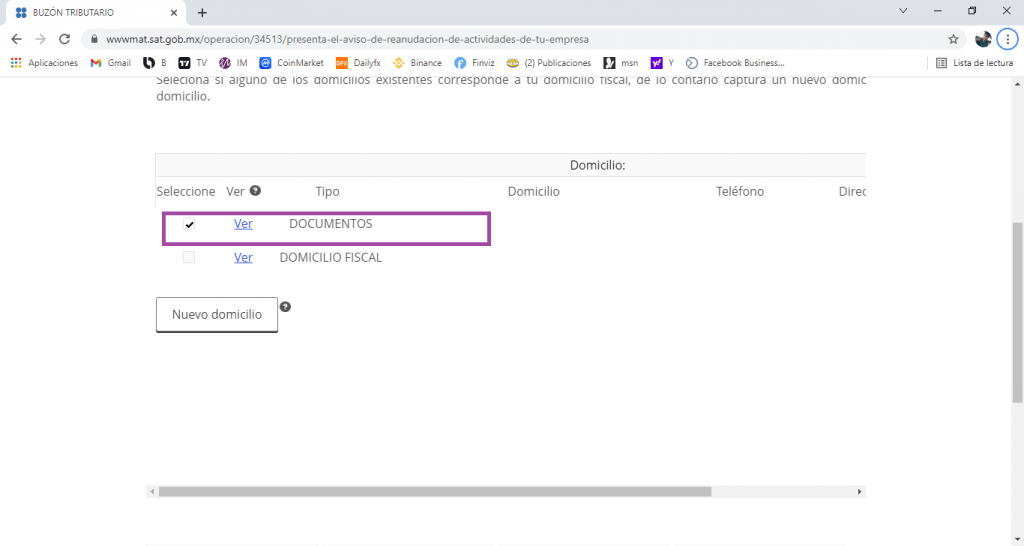Open the Chrome profile avatar

984,39
